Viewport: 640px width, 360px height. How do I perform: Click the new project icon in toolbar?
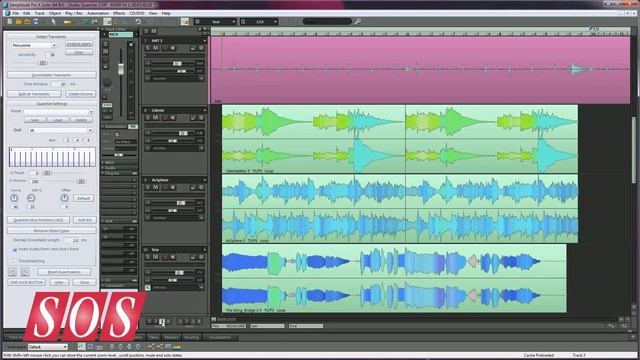[10, 22]
